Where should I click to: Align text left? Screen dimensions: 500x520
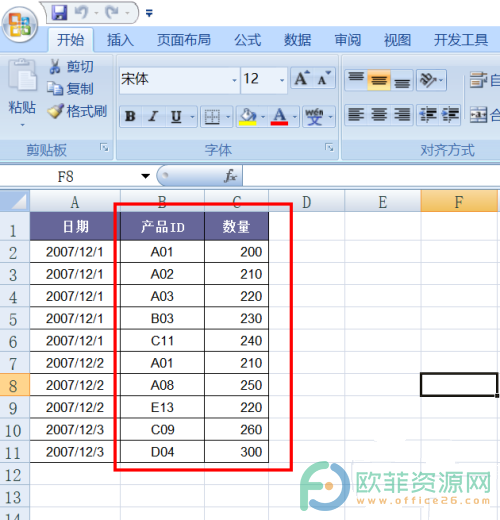tap(356, 115)
